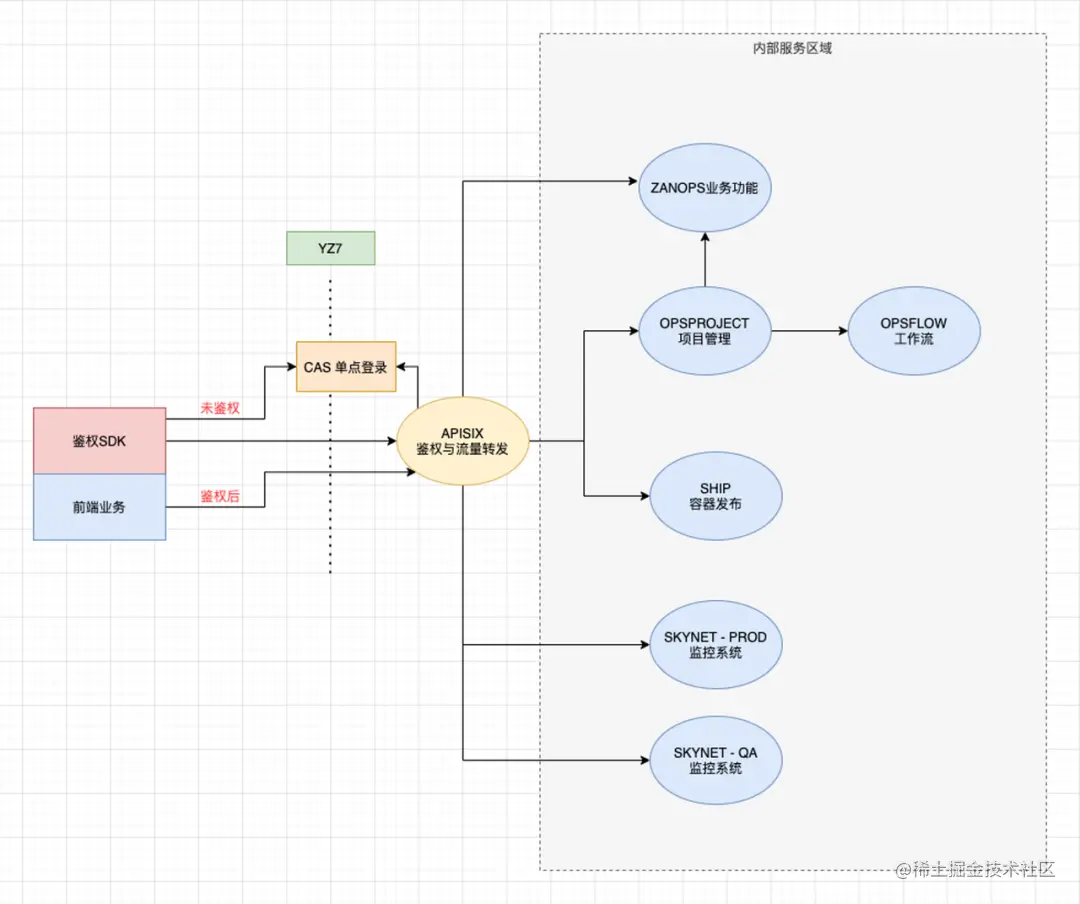
Task: Select the CAS 单点登录 box
Action: 346,367
